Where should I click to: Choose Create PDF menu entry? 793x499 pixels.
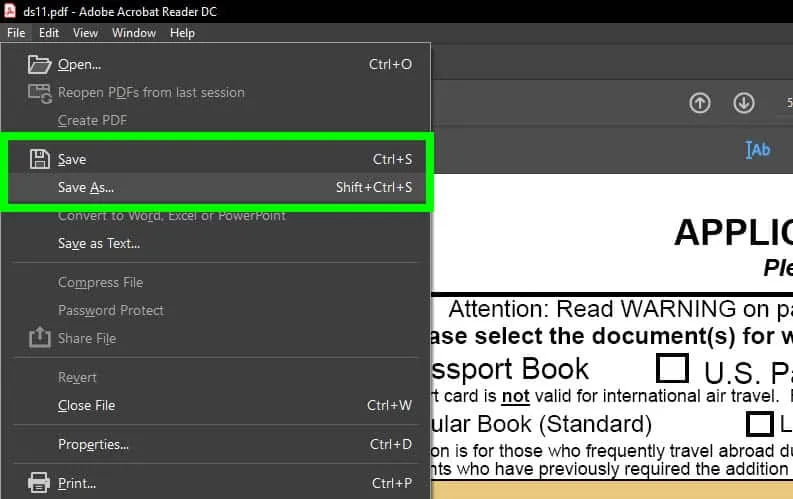click(x=216, y=120)
